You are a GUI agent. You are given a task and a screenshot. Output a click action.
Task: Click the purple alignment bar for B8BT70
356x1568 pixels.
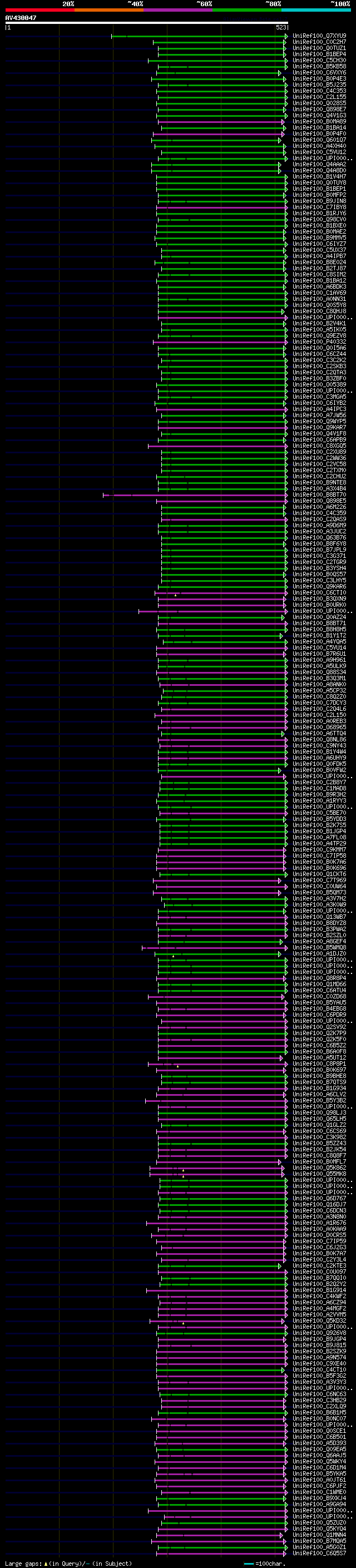coord(194,495)
